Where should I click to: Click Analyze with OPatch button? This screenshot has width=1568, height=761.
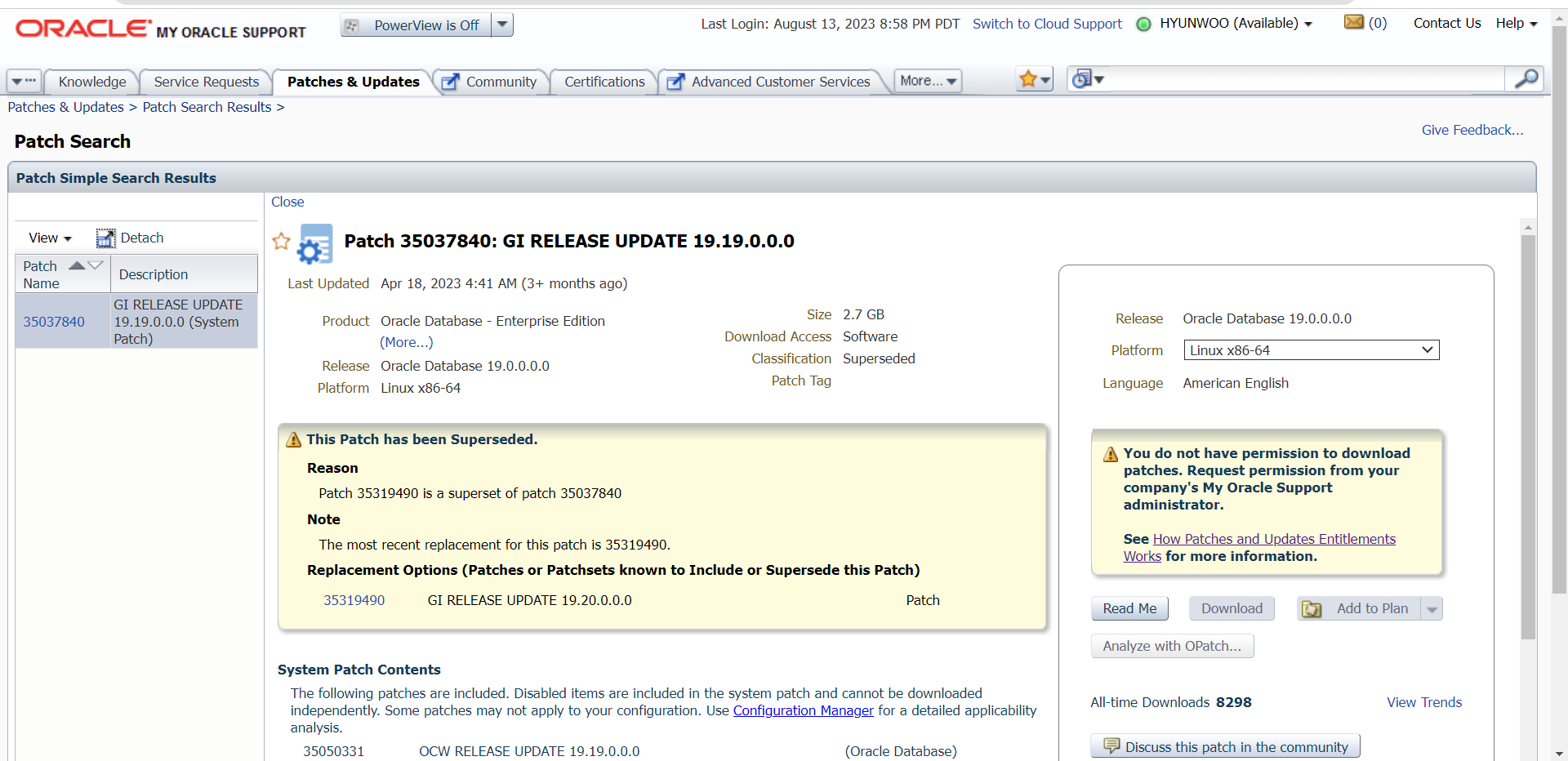point(1172,646)
